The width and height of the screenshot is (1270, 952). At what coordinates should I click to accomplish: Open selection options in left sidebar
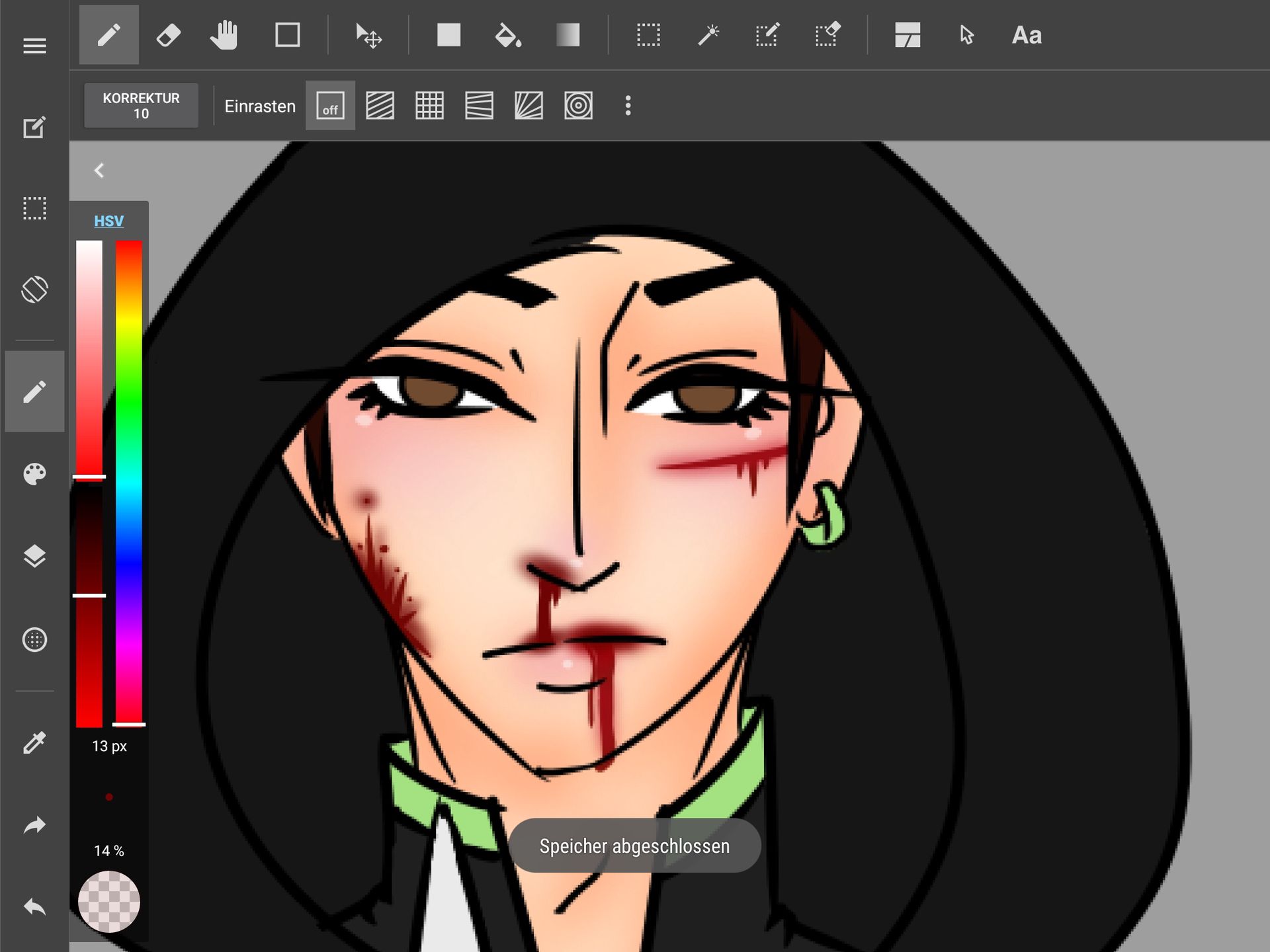click(x=34, y=208)
